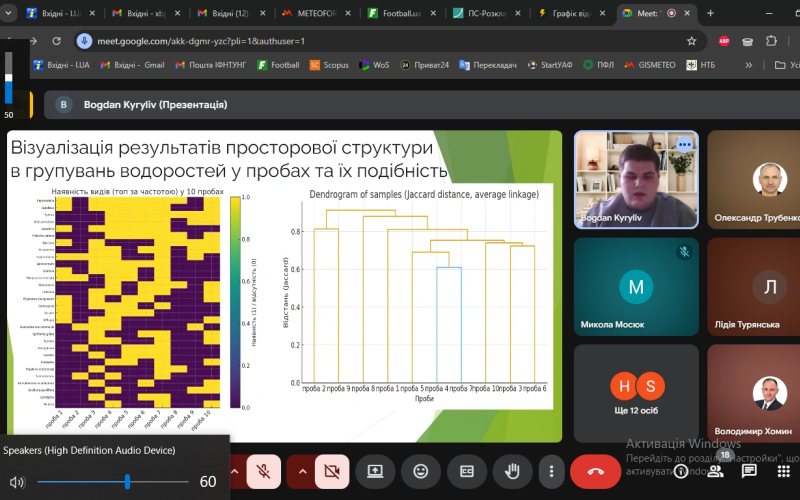
Task: Switch to the first 'Вхідні - I.UA' tab
Action: (x=60, y=13)
